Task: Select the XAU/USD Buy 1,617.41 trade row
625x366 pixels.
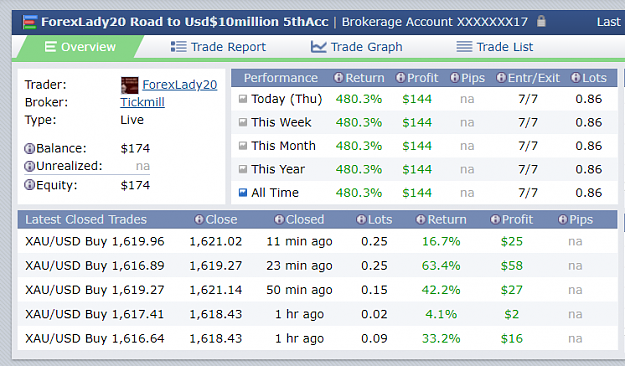Action: pos(317,314)
